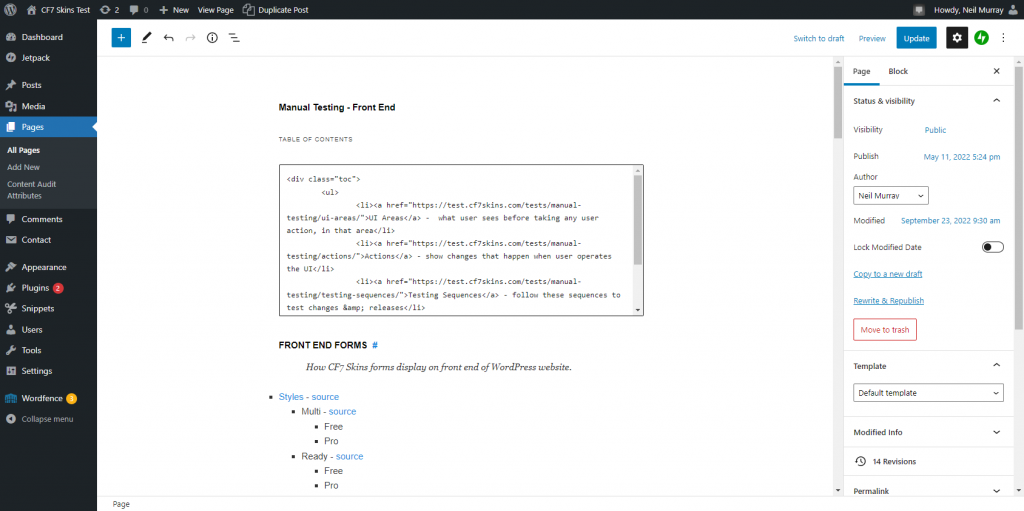
Task: Open the List View icon
Action: 234,38
